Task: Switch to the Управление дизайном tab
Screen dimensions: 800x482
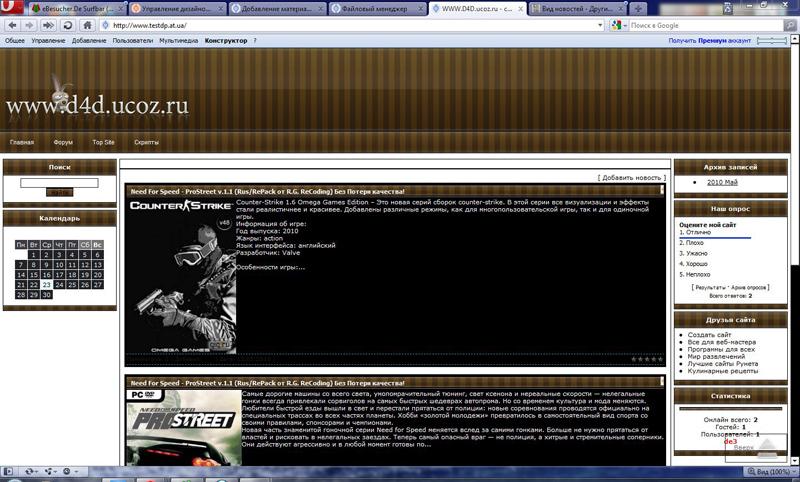Action: tap(177, 9)
